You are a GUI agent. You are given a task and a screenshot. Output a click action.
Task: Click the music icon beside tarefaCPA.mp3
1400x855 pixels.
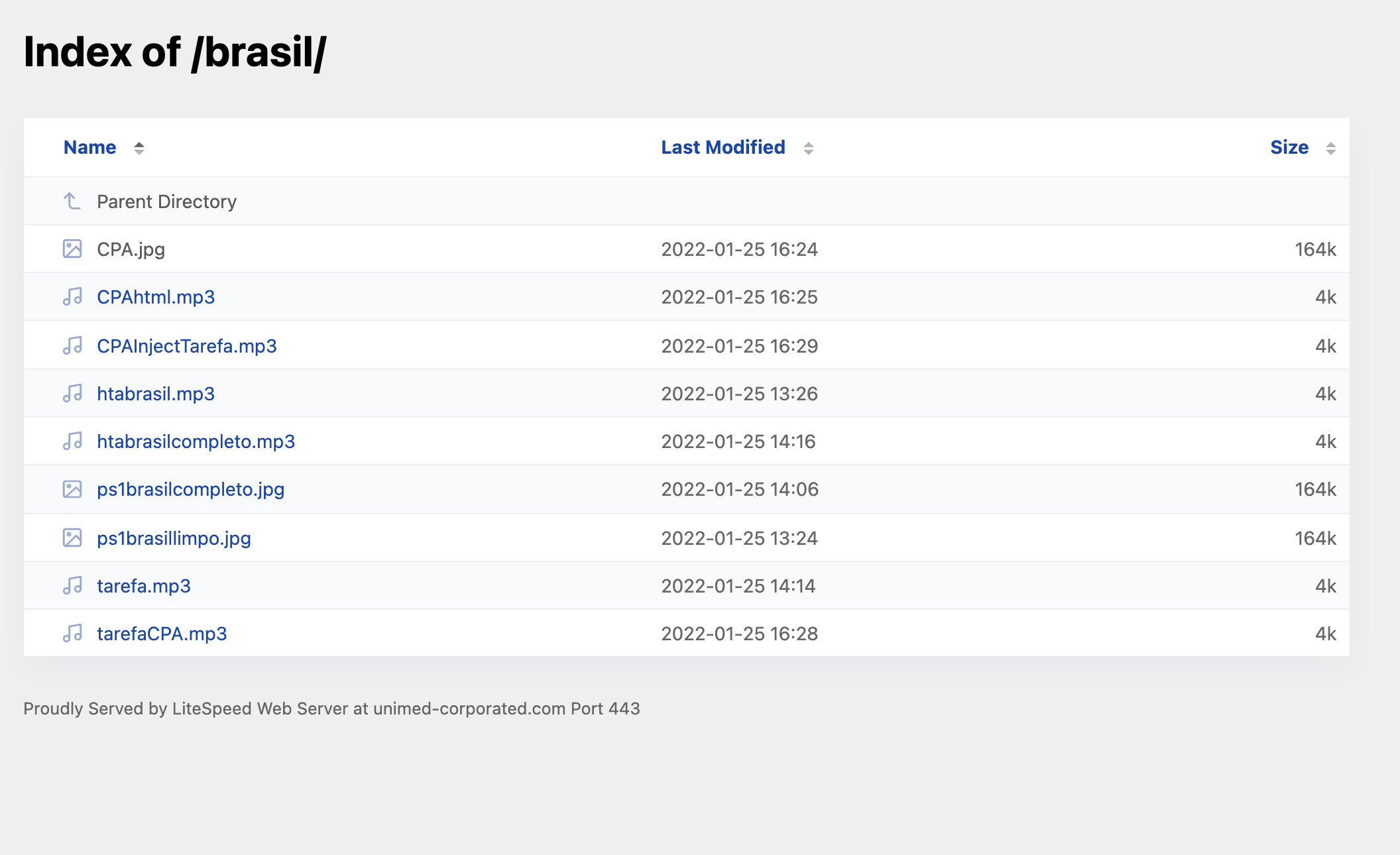click(x=72, y=634)
